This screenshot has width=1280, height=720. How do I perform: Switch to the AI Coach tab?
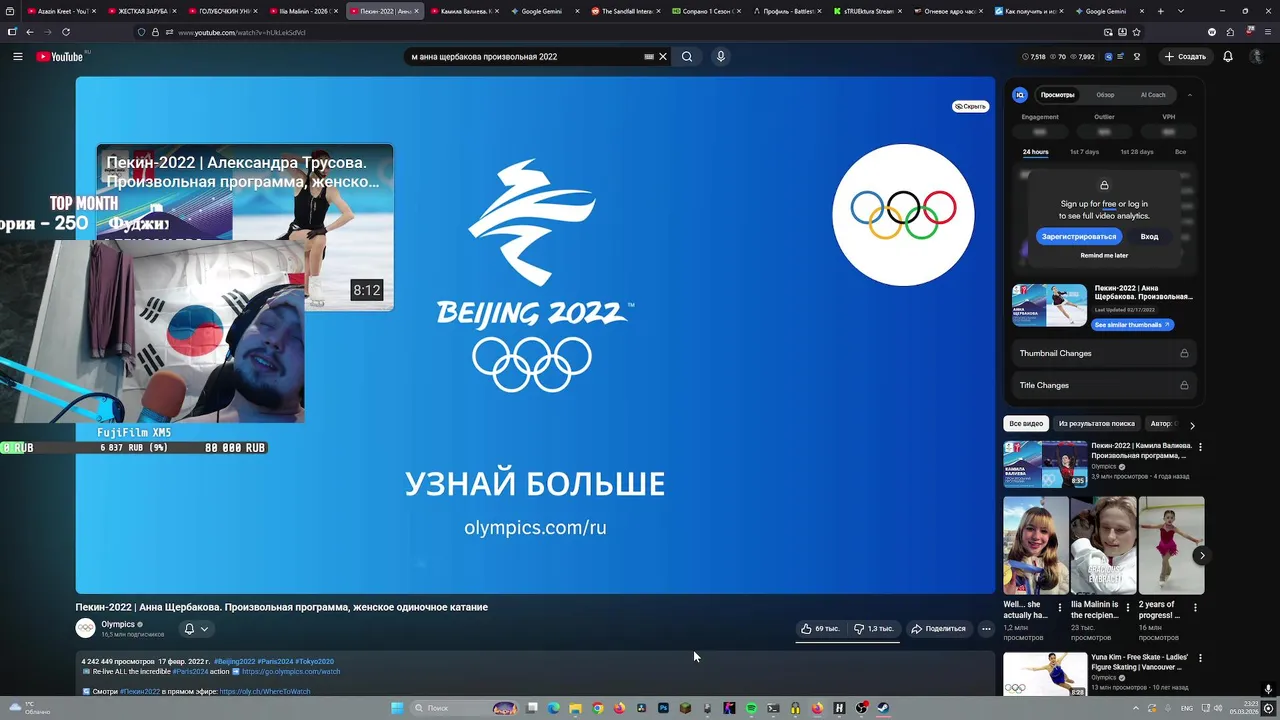(1153, 95)
